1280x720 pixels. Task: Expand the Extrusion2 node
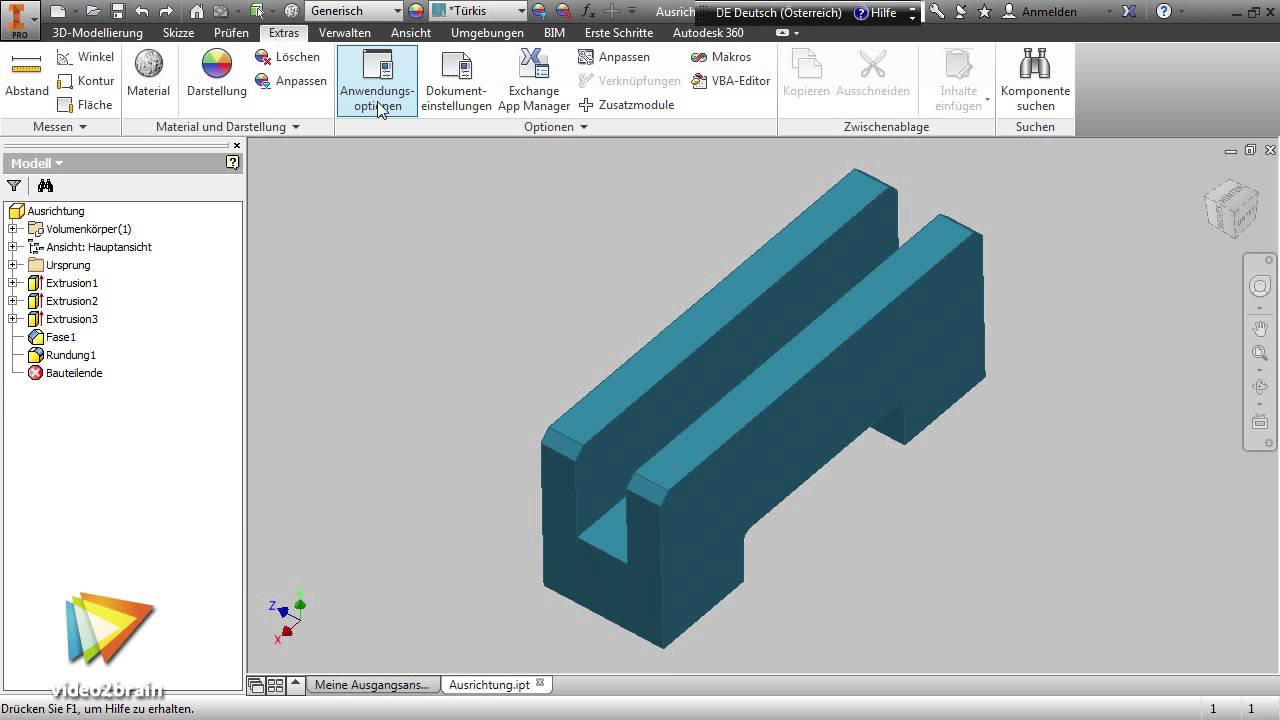13,301
